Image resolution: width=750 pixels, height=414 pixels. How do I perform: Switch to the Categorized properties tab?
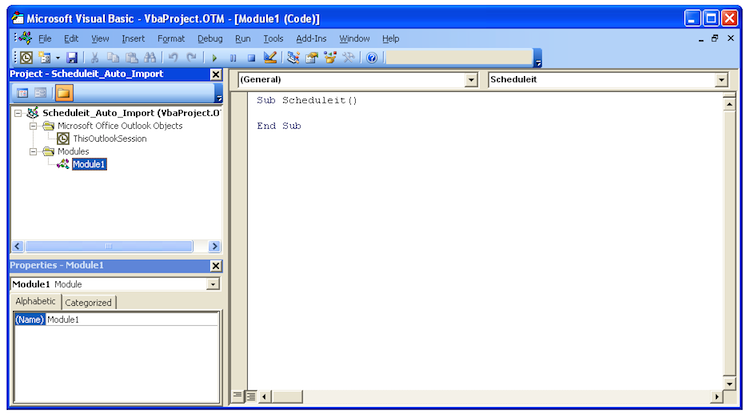tap(88, 303)
